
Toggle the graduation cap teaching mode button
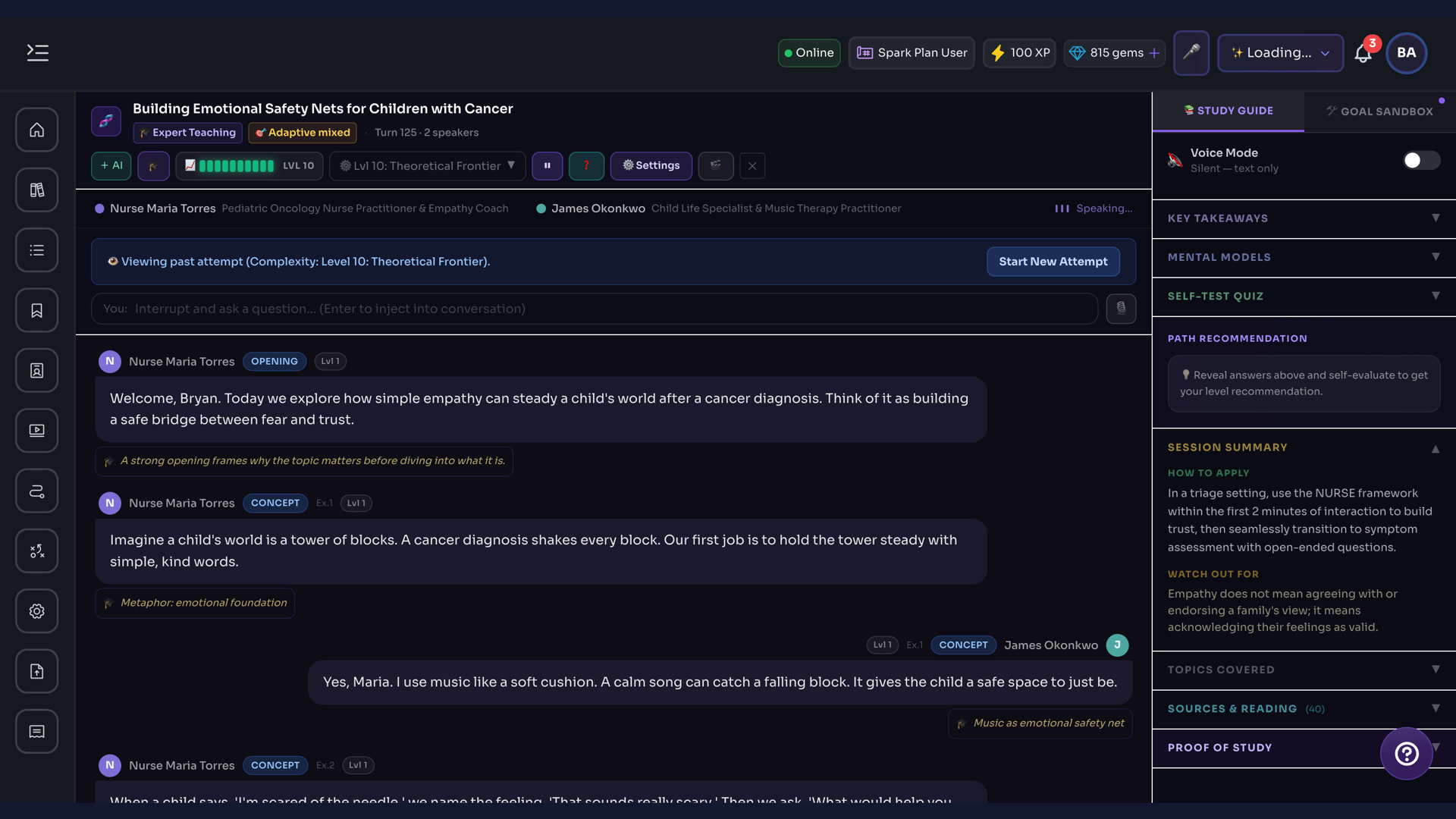(153, 165)
